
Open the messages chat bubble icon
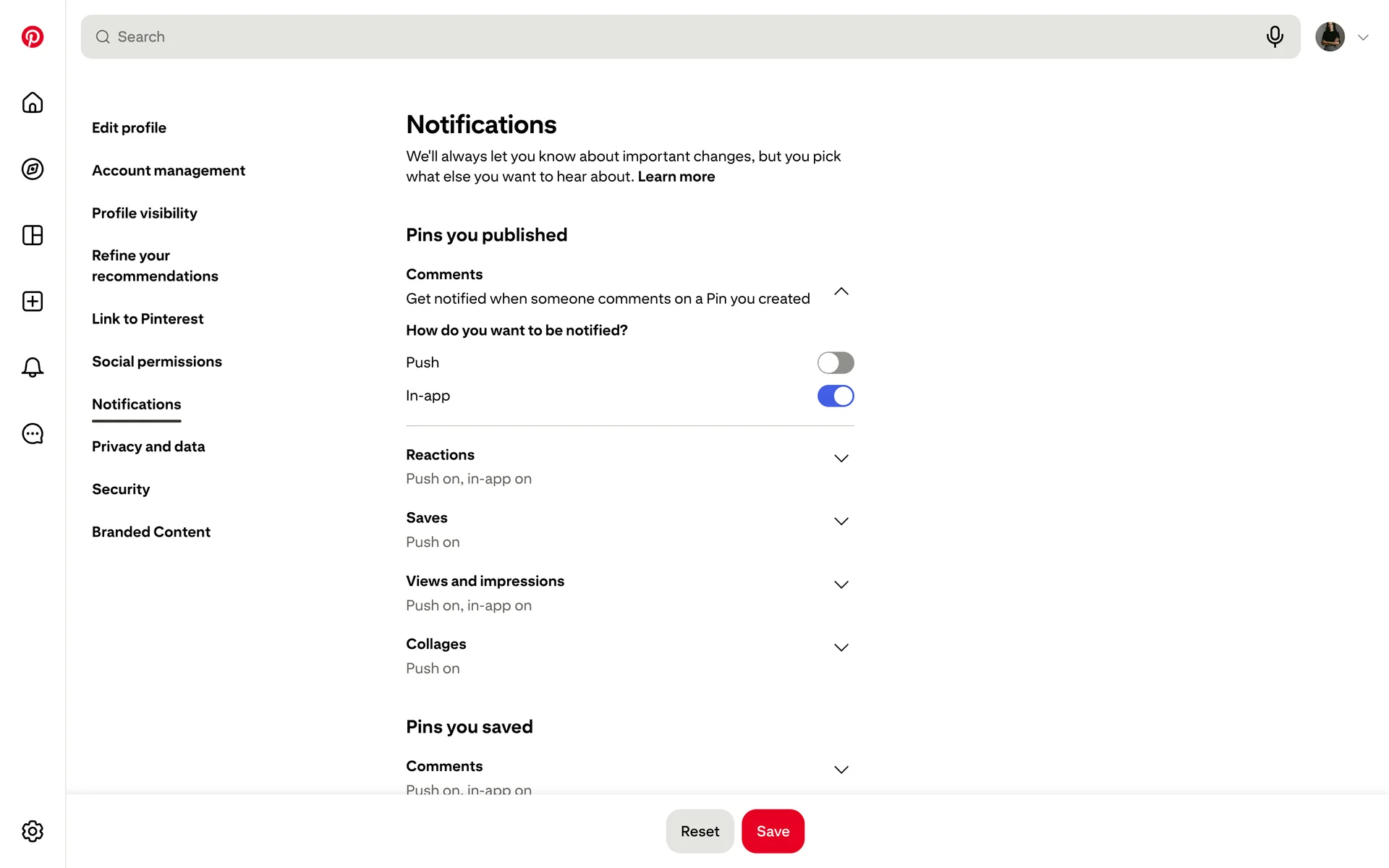(33, 434)
